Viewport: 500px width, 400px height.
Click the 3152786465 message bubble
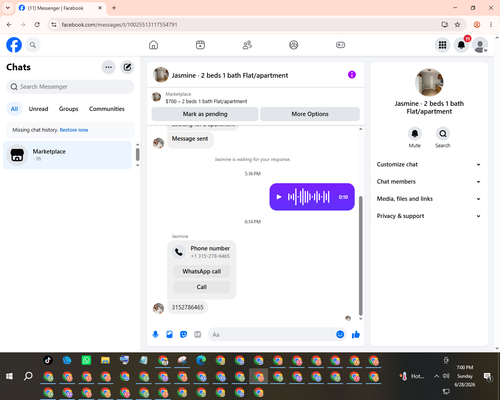(x=187, y=307)
